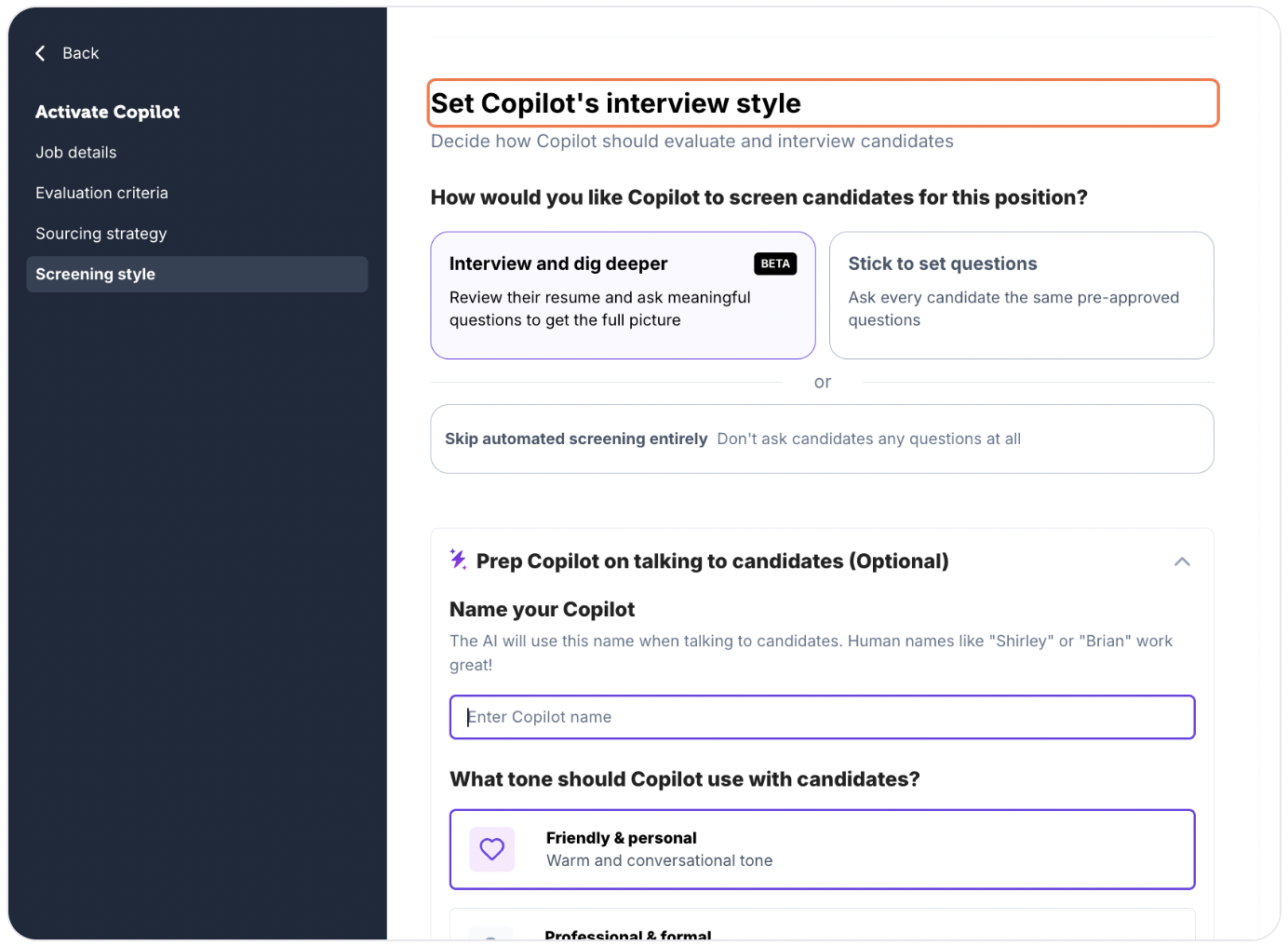Click the Back arrow icon
Image resolution: width=1288 pixels, height=946 pixels.
pyautogui.click(x=40, y=53)
